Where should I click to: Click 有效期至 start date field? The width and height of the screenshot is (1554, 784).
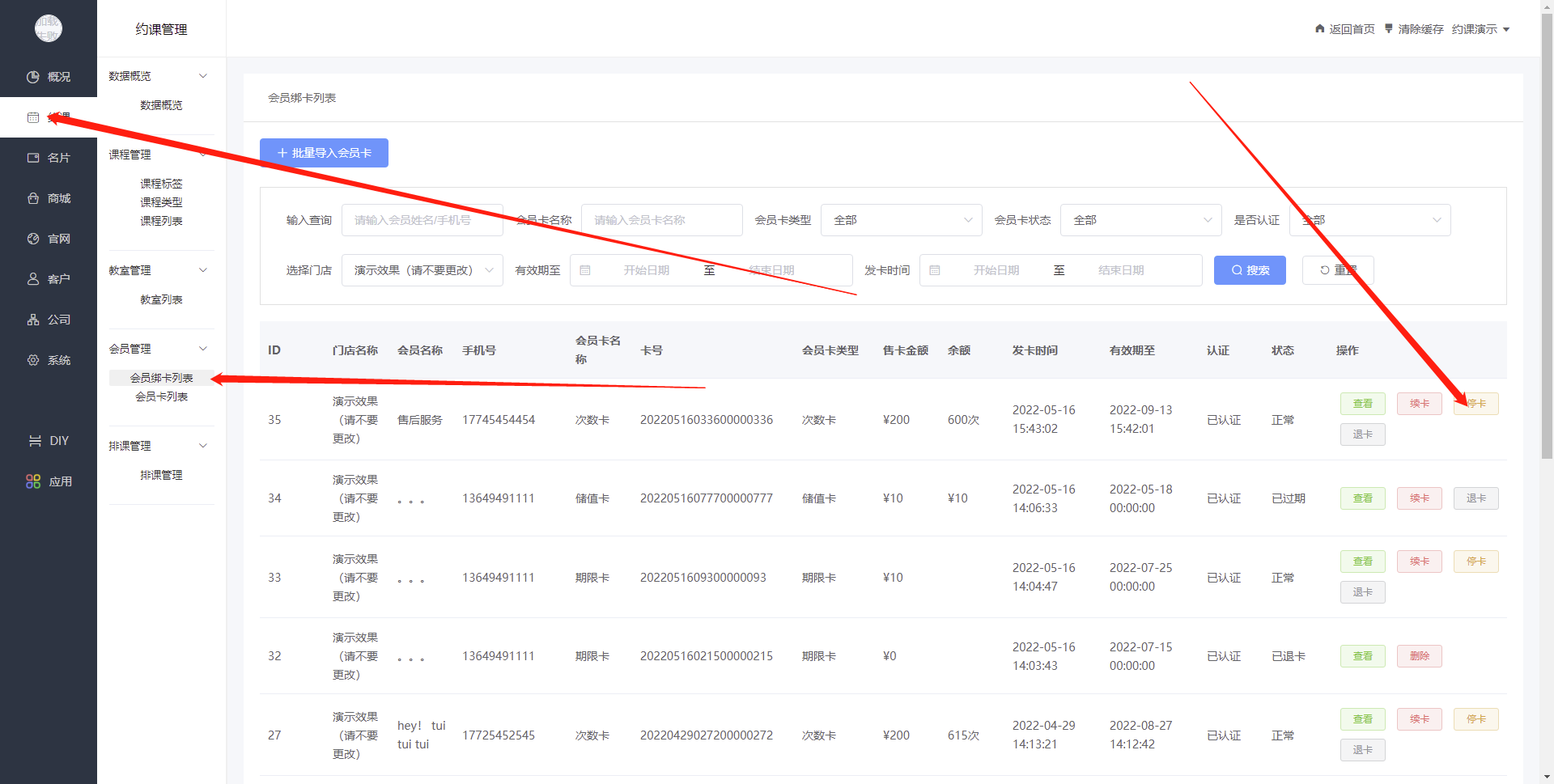coord(646,270)
